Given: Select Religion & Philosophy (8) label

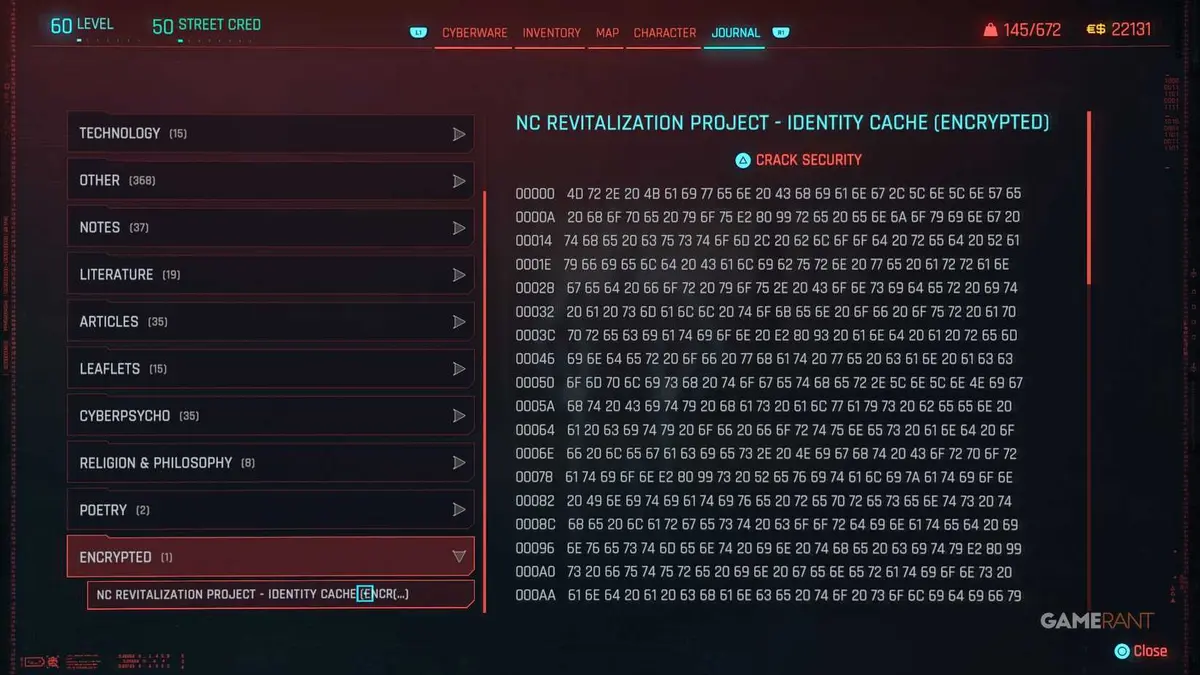Looking at the screenshot, I should click(167, 463).
